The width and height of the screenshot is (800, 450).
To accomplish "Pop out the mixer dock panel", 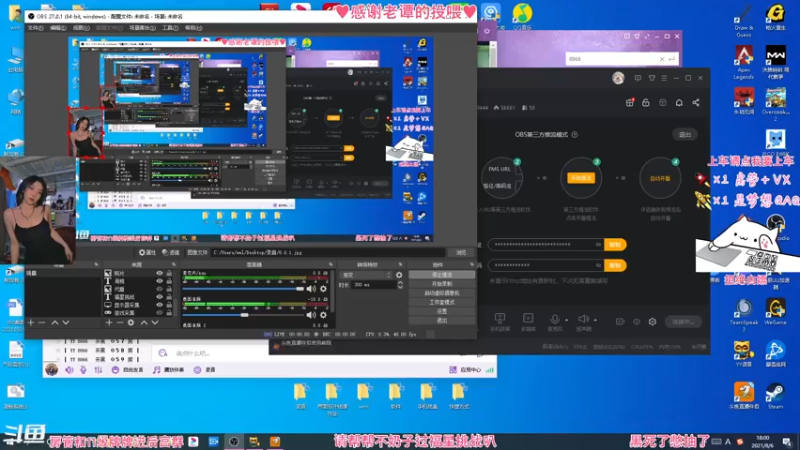I will [x=330, y=264].
